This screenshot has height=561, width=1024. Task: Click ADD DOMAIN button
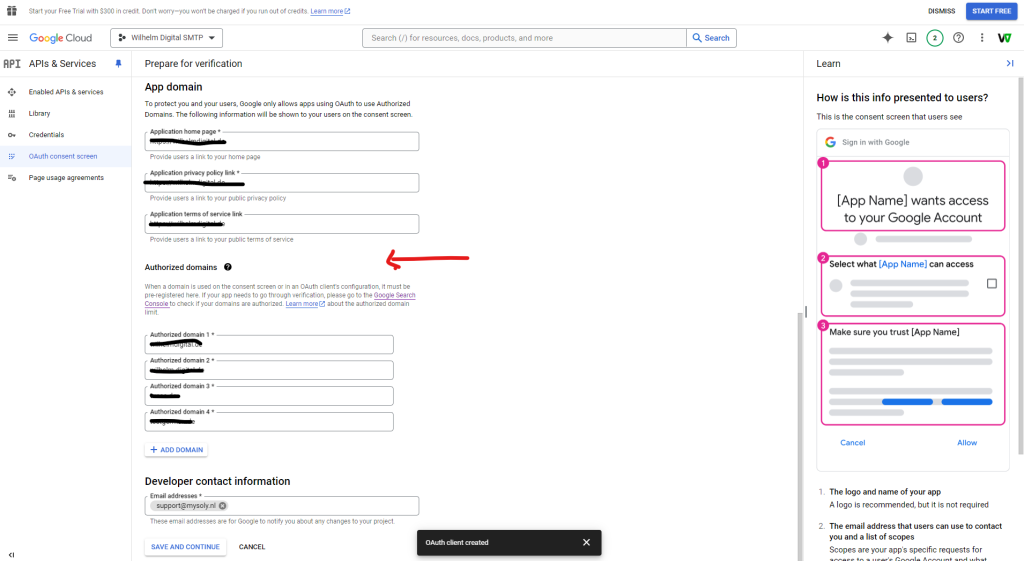pyautogui.click(x=176, y=450)
